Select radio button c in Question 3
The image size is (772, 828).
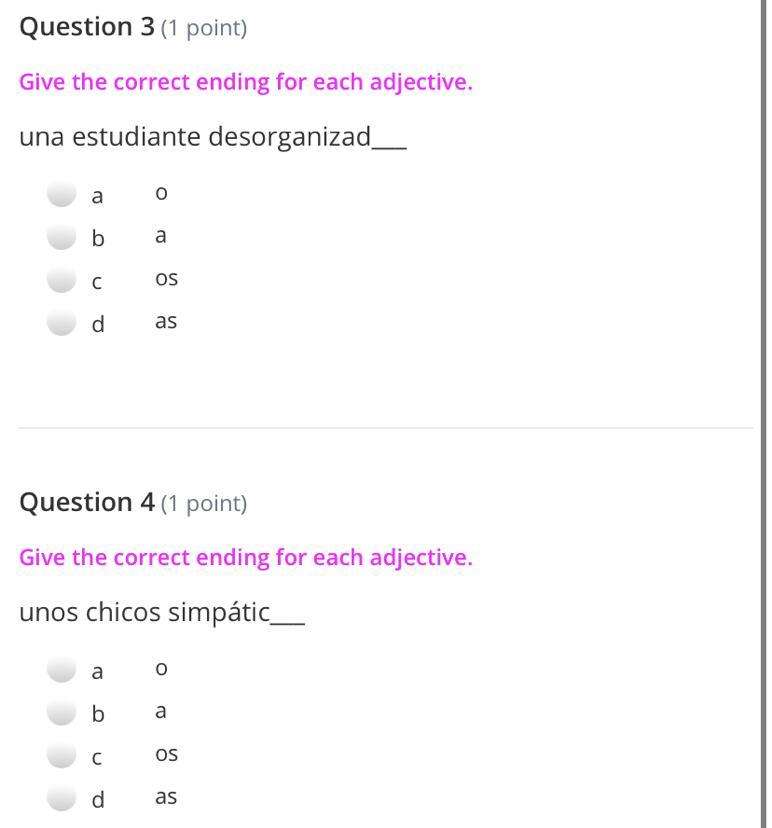click(63, 281)
